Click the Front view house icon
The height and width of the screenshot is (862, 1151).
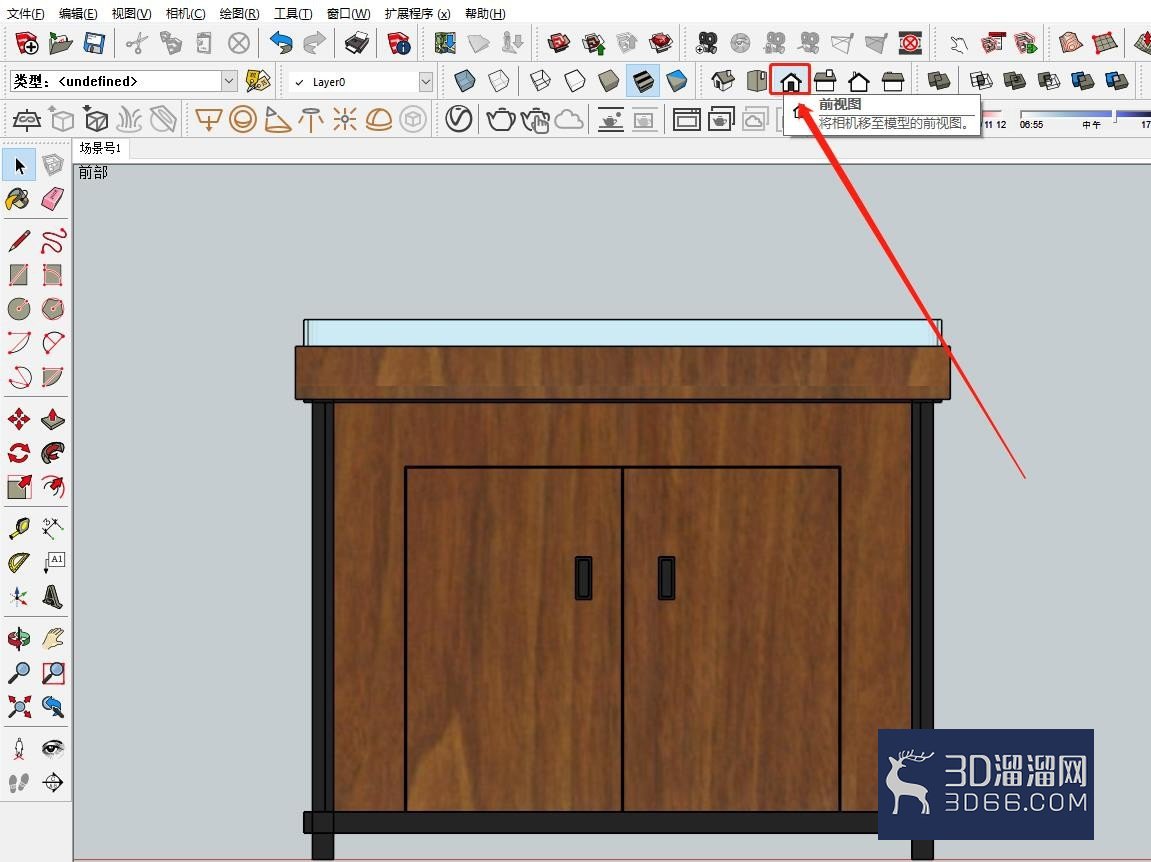pos(790,80)
